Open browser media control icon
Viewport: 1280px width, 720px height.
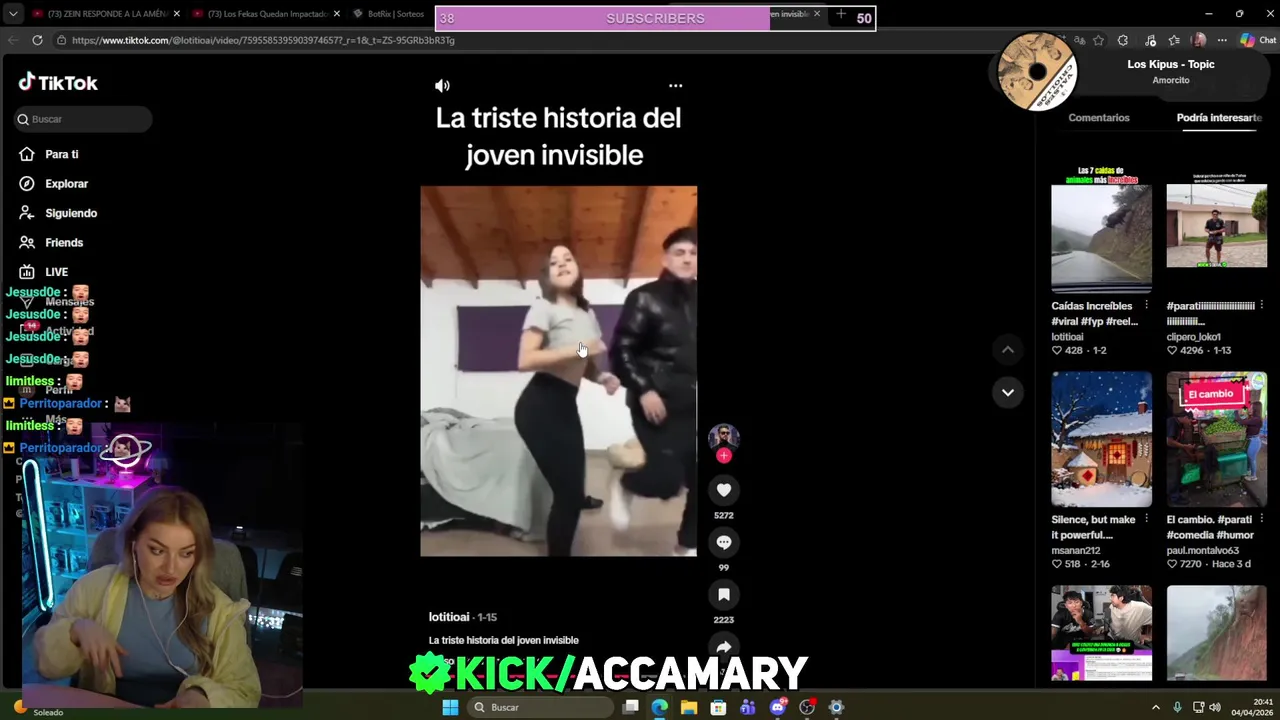1150,40
